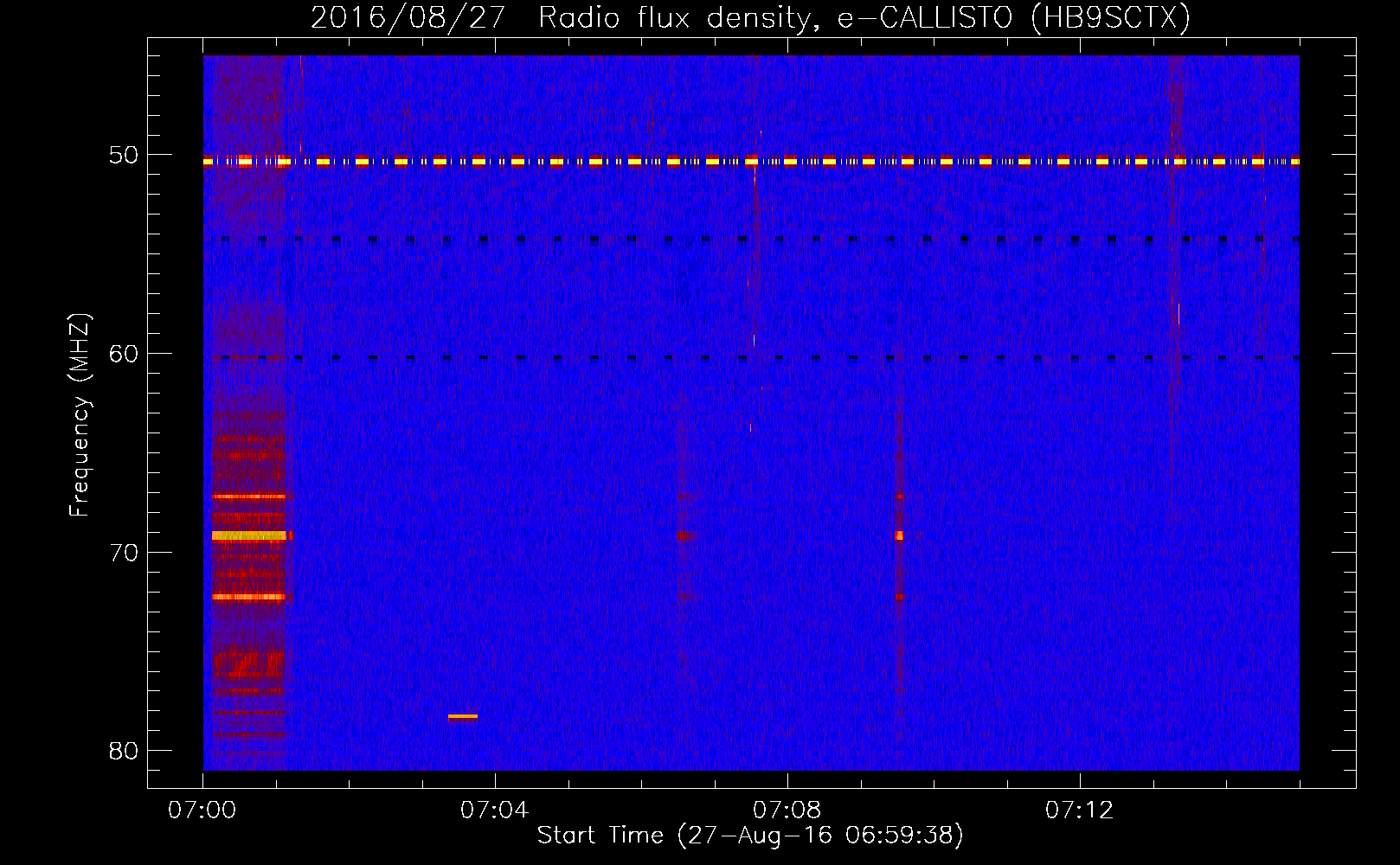
Task: Click the short orange line near 78 MHz
Action: click(463, 716)
